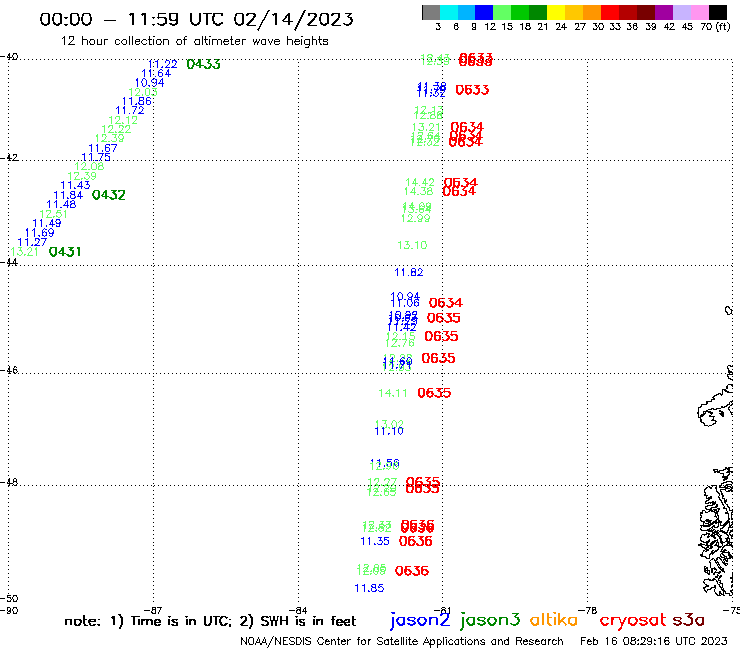Click the -84 longitude axis label
Image resolution: width=740 pixels, height=650 pixels.
(298, 610)
